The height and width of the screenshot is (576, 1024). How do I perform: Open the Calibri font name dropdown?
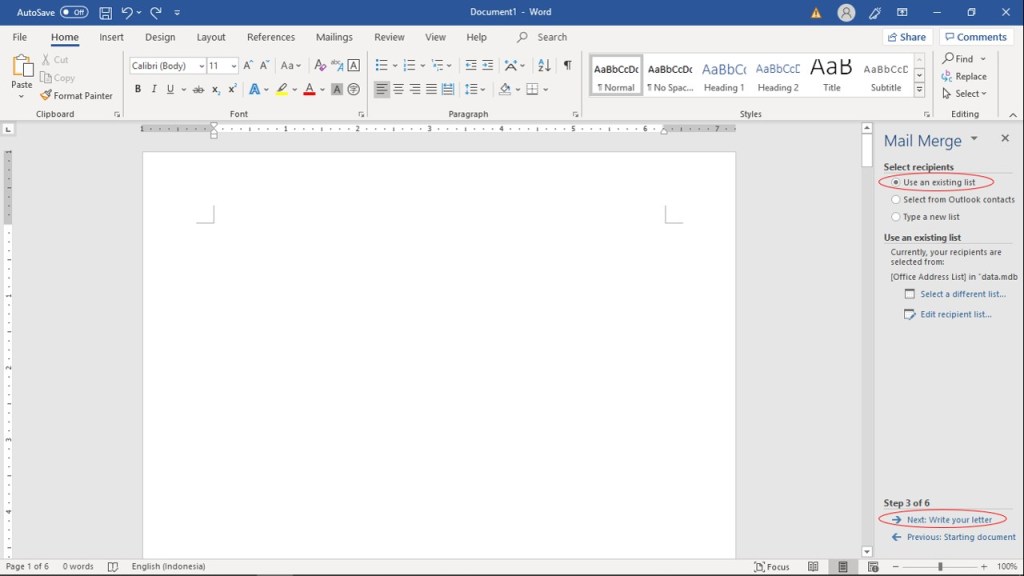click(201, 66)
